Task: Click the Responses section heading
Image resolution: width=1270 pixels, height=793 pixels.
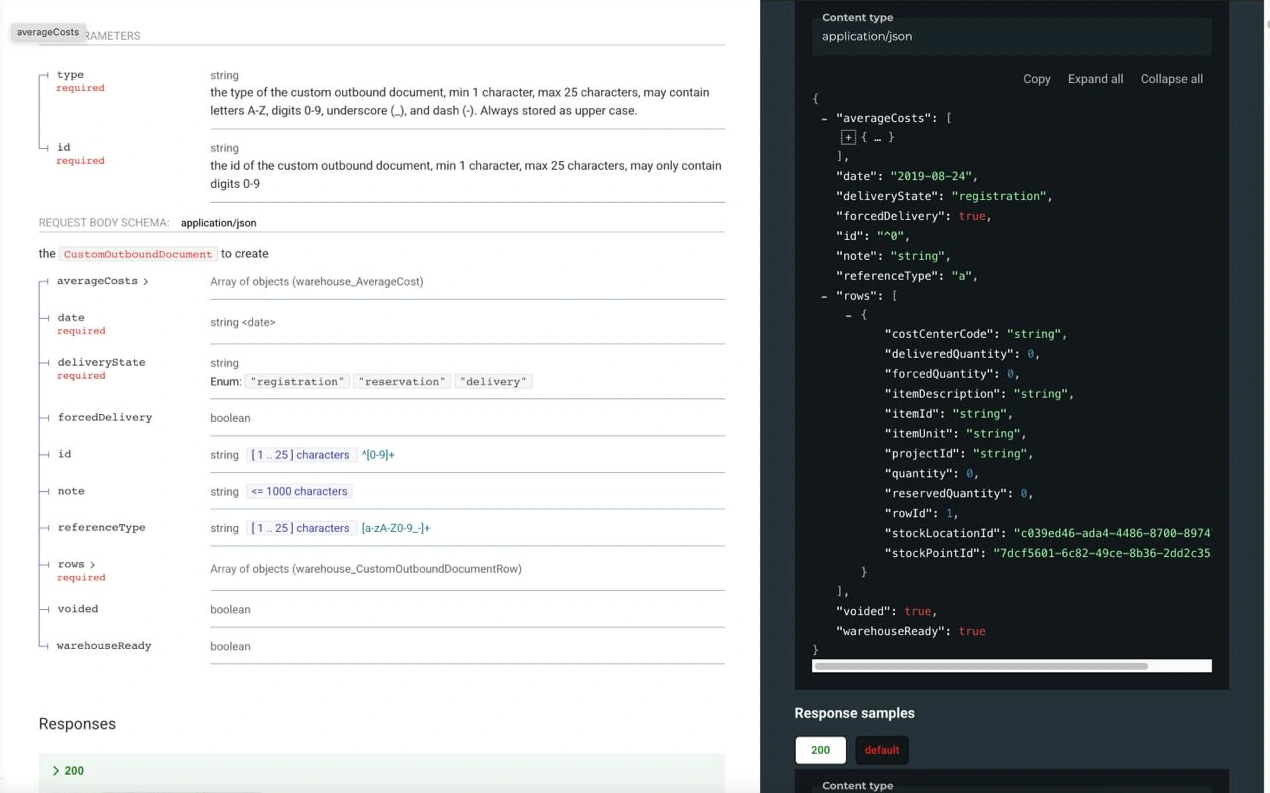Action: [77, 724]
